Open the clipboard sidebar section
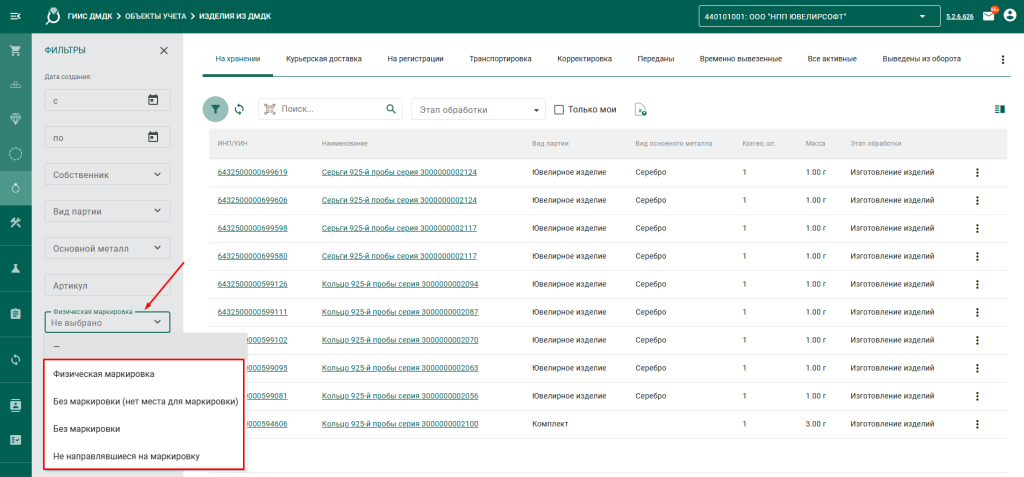This screenshot has height=477, width=1024. [16, 314]
